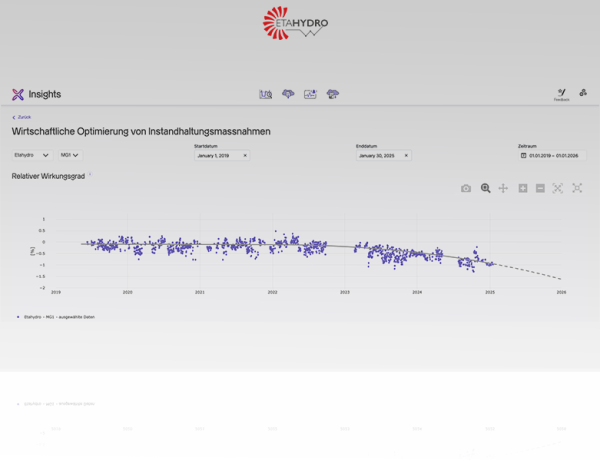Select the chart Pan tool
Viewport: 600px width, 460px height.
coord(503,188)
